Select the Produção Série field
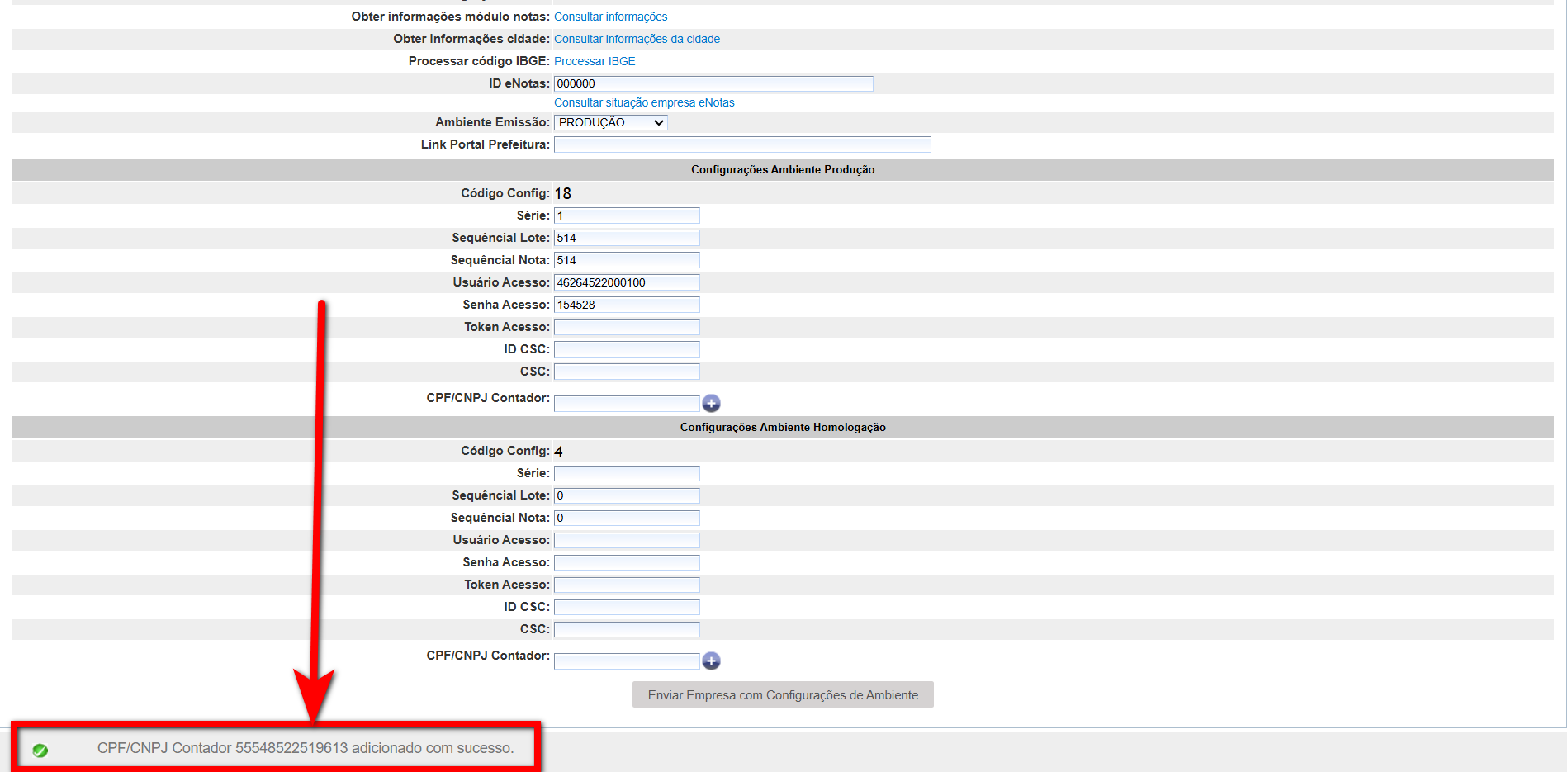The height and width of the screenshot is (772, 1568). click(627, 215)
